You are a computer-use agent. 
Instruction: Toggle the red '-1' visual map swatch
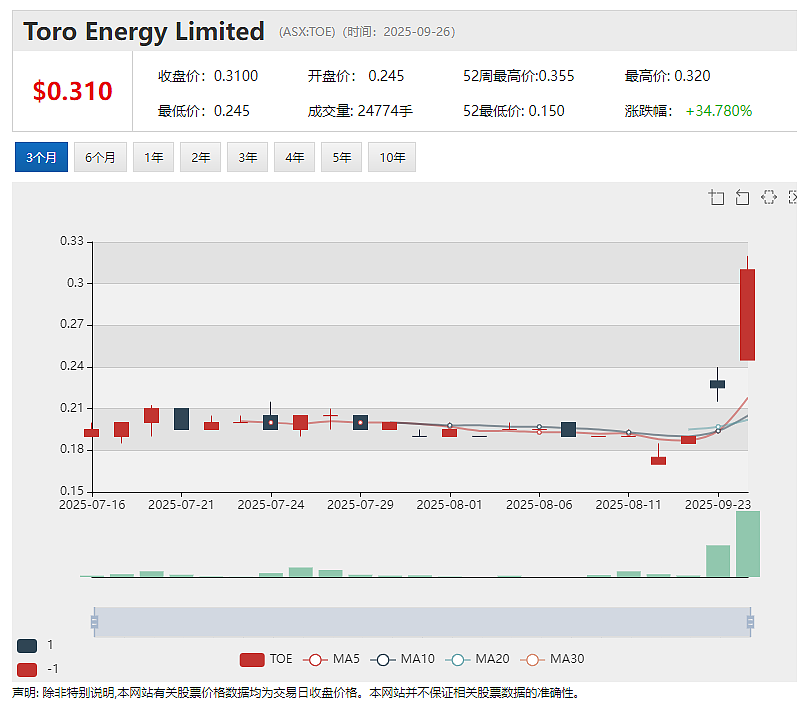coord(27,670)
